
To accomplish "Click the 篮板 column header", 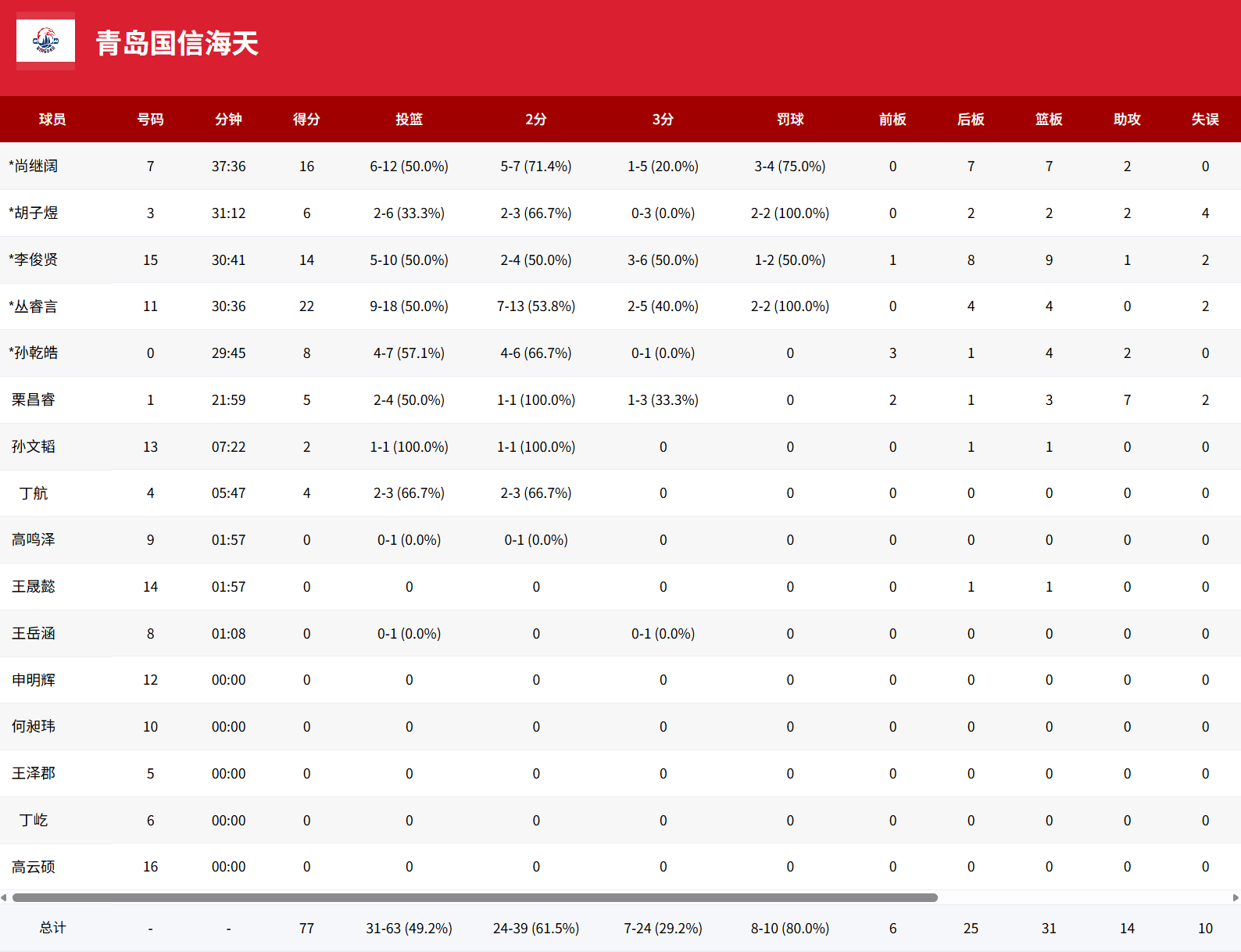I will coord(1049,120).
